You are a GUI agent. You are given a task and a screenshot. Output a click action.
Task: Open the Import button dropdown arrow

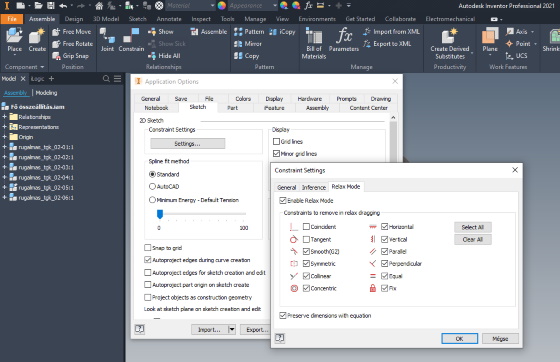point(232,330)
